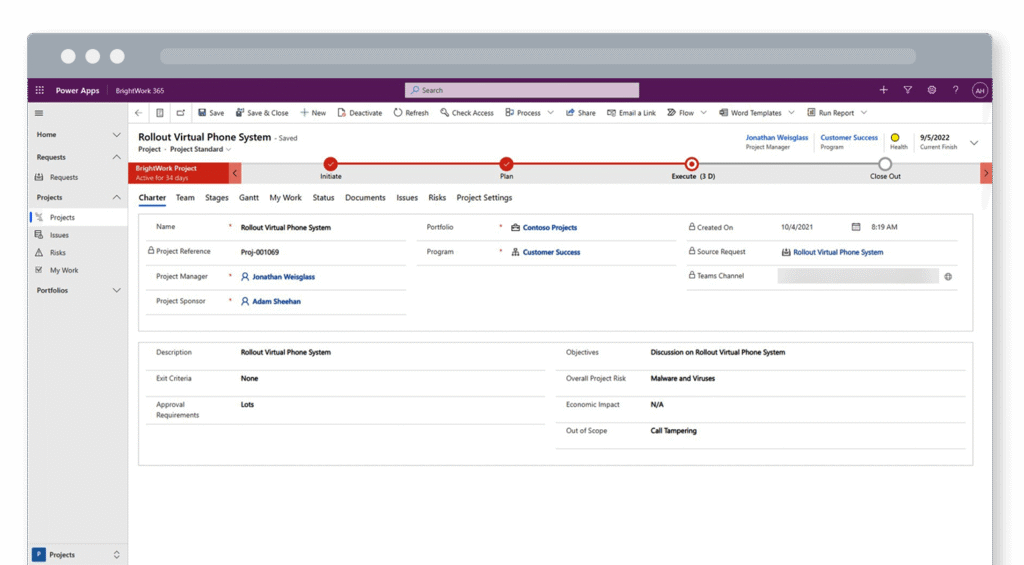The height and width of the screenshot is (565, 1024).
Task: Click the Save & Close button
Action: 261,113
